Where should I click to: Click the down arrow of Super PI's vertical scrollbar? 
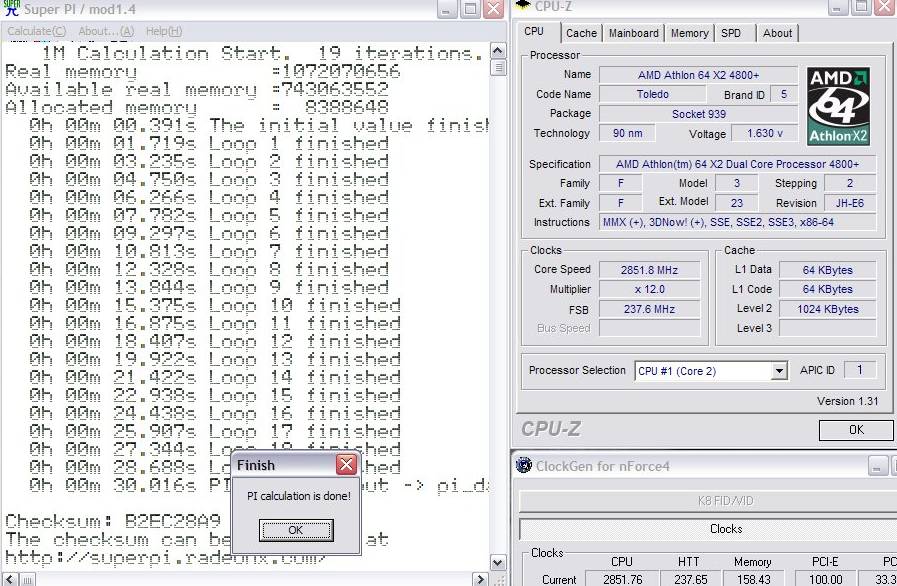click(498, 563)
